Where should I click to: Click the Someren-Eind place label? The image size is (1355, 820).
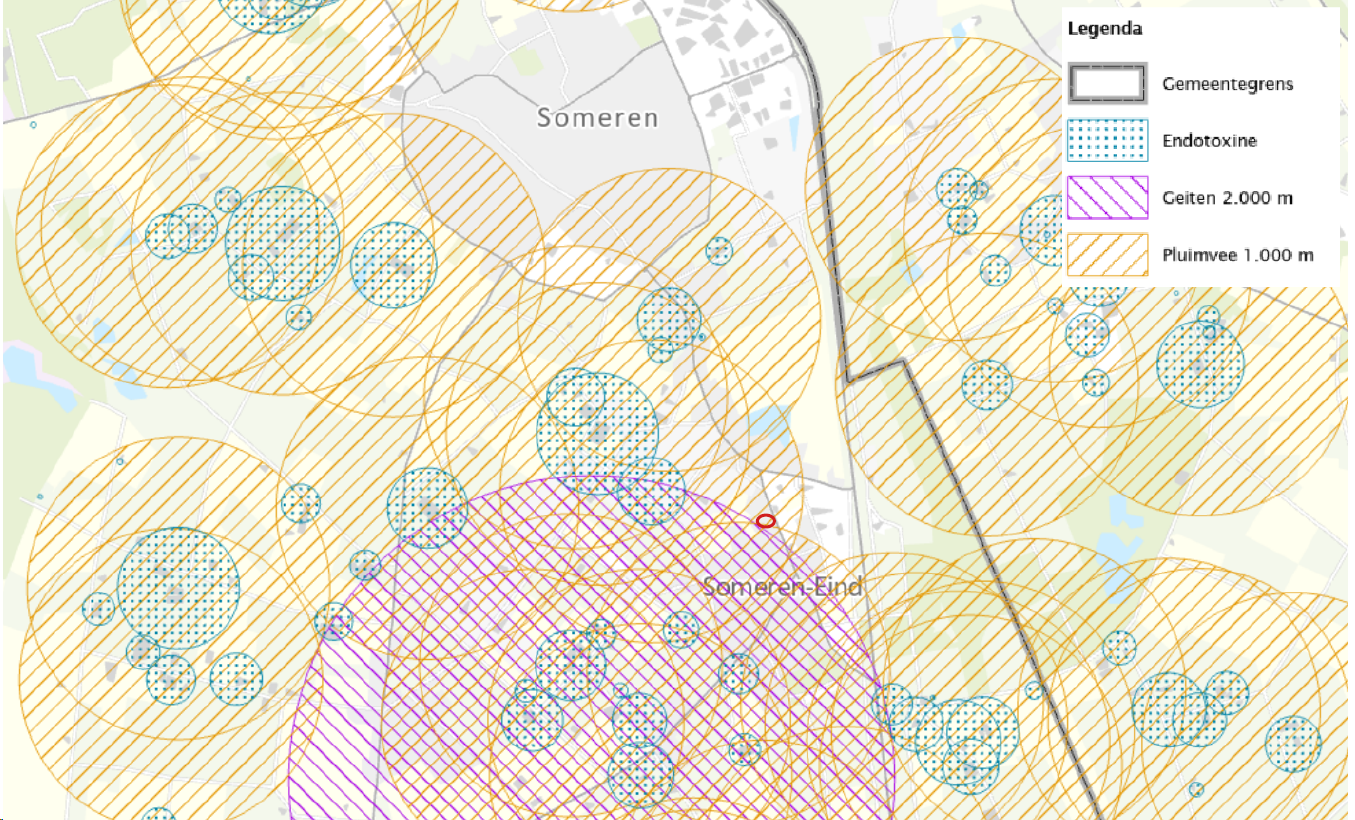point(784,587)
